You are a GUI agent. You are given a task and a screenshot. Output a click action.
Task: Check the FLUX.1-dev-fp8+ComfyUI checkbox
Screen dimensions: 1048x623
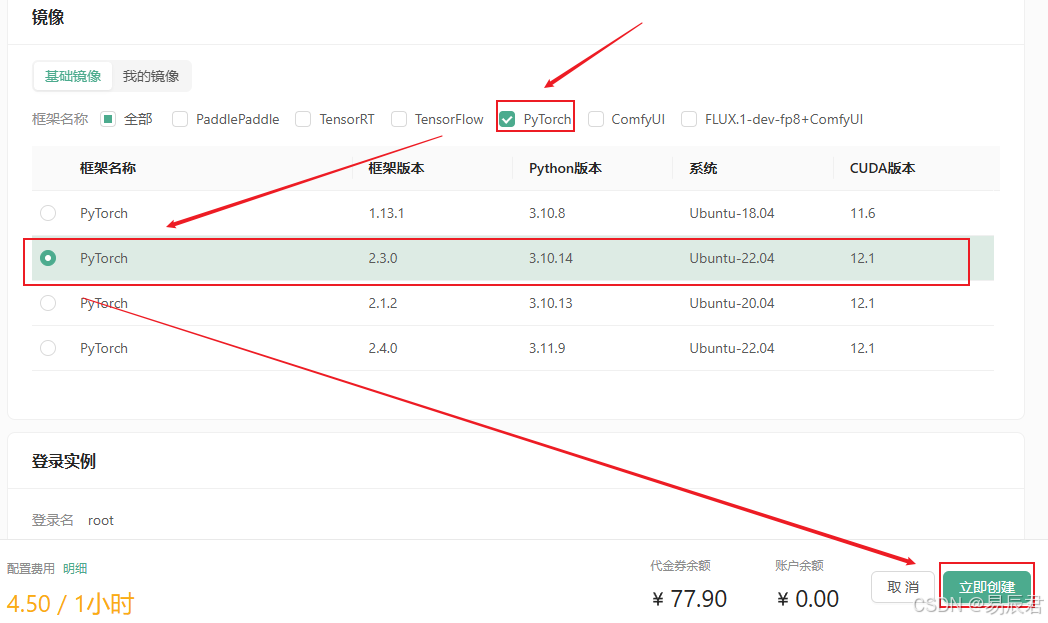688,119
